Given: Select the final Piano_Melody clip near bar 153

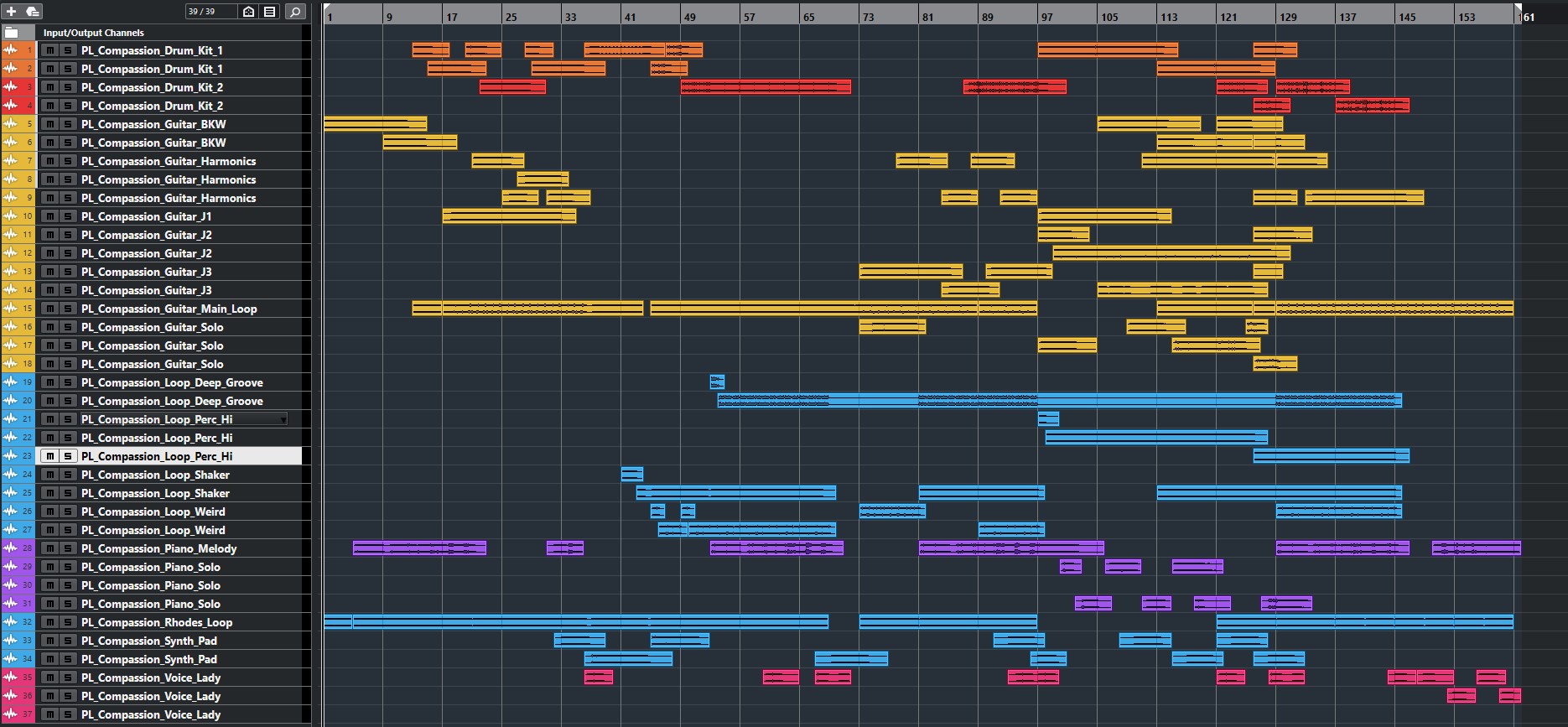Looking at the screenshot, I should [1476, 548].
